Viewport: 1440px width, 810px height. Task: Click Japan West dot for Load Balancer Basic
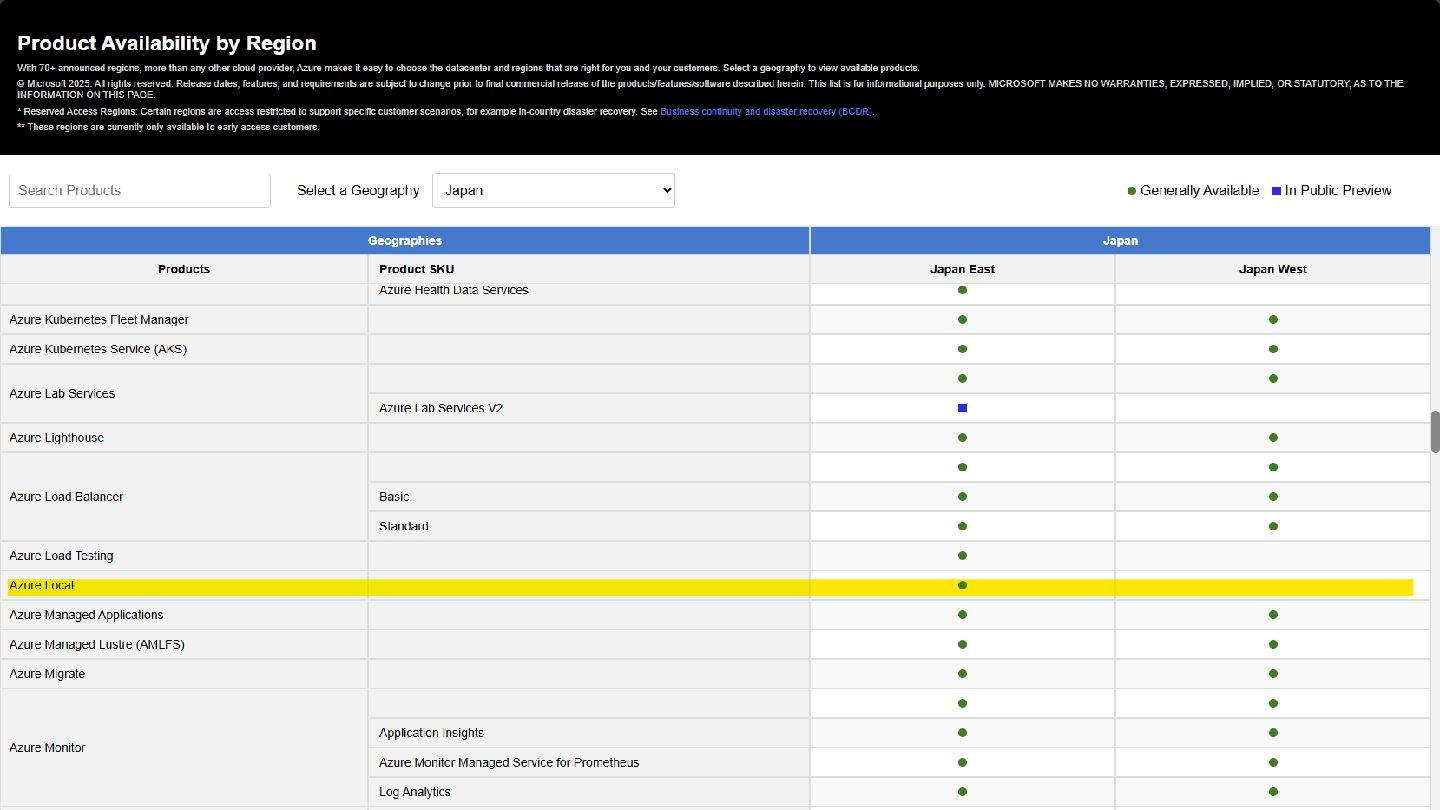(1273, 497)
